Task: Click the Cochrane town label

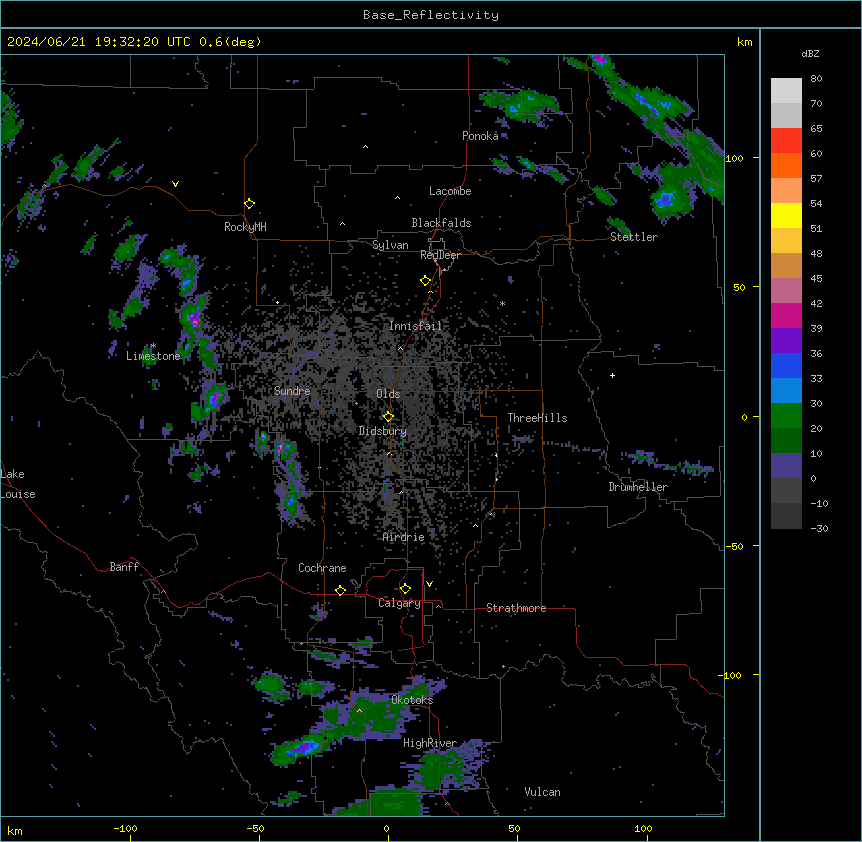Action: [322, 568]
